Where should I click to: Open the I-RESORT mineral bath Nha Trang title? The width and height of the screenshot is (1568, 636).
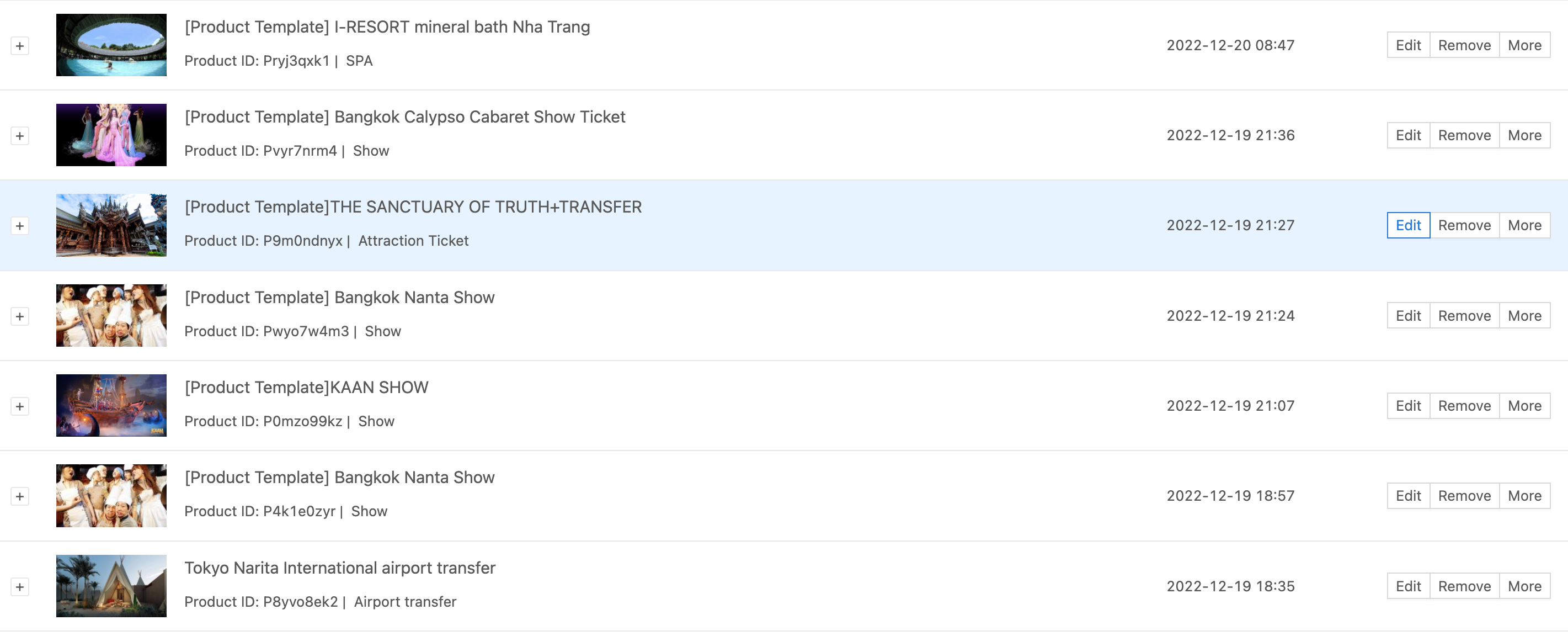click(x=387, y=27)
